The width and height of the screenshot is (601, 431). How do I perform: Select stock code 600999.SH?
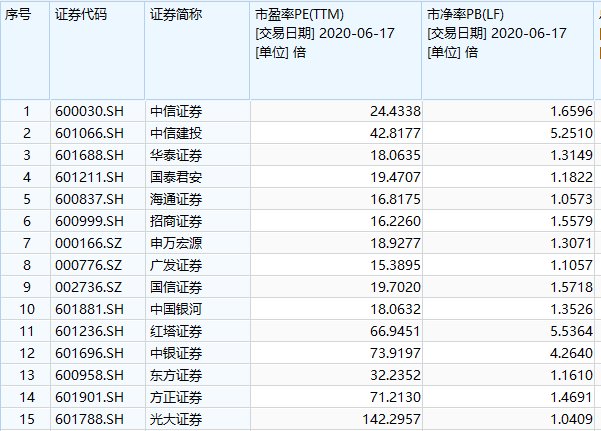(x=89, y=221)
